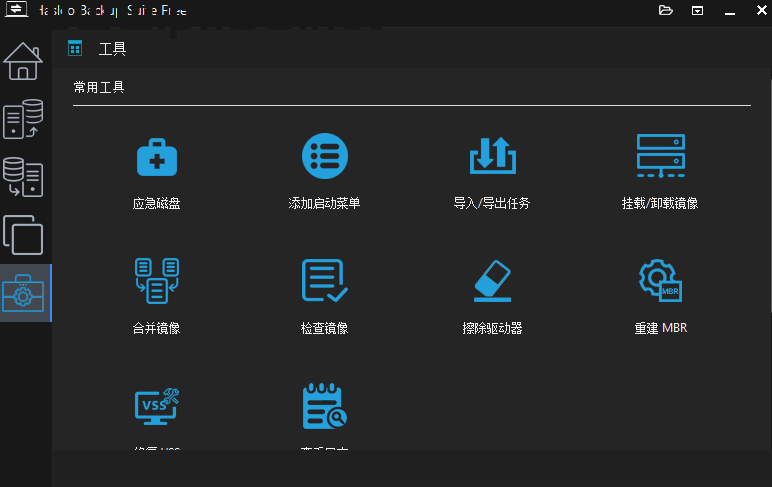The height and width of the screenshot is (487, 772).
Task: Select the Tools toolbox sidebar icon
Action: coord(24,293)
